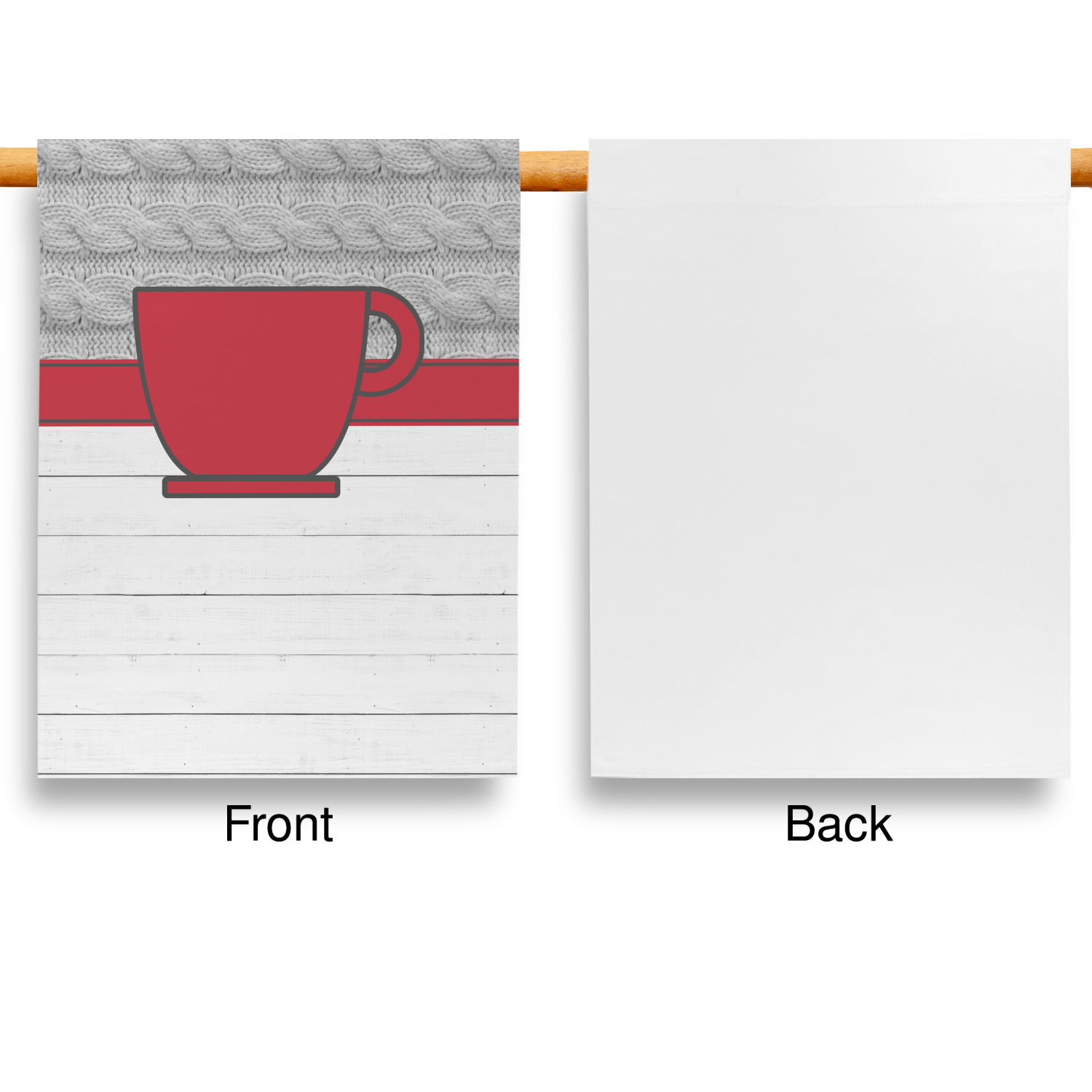Click the wooden rod's left end
This screenshot has width=1092, height=1092.
(18, 167)
